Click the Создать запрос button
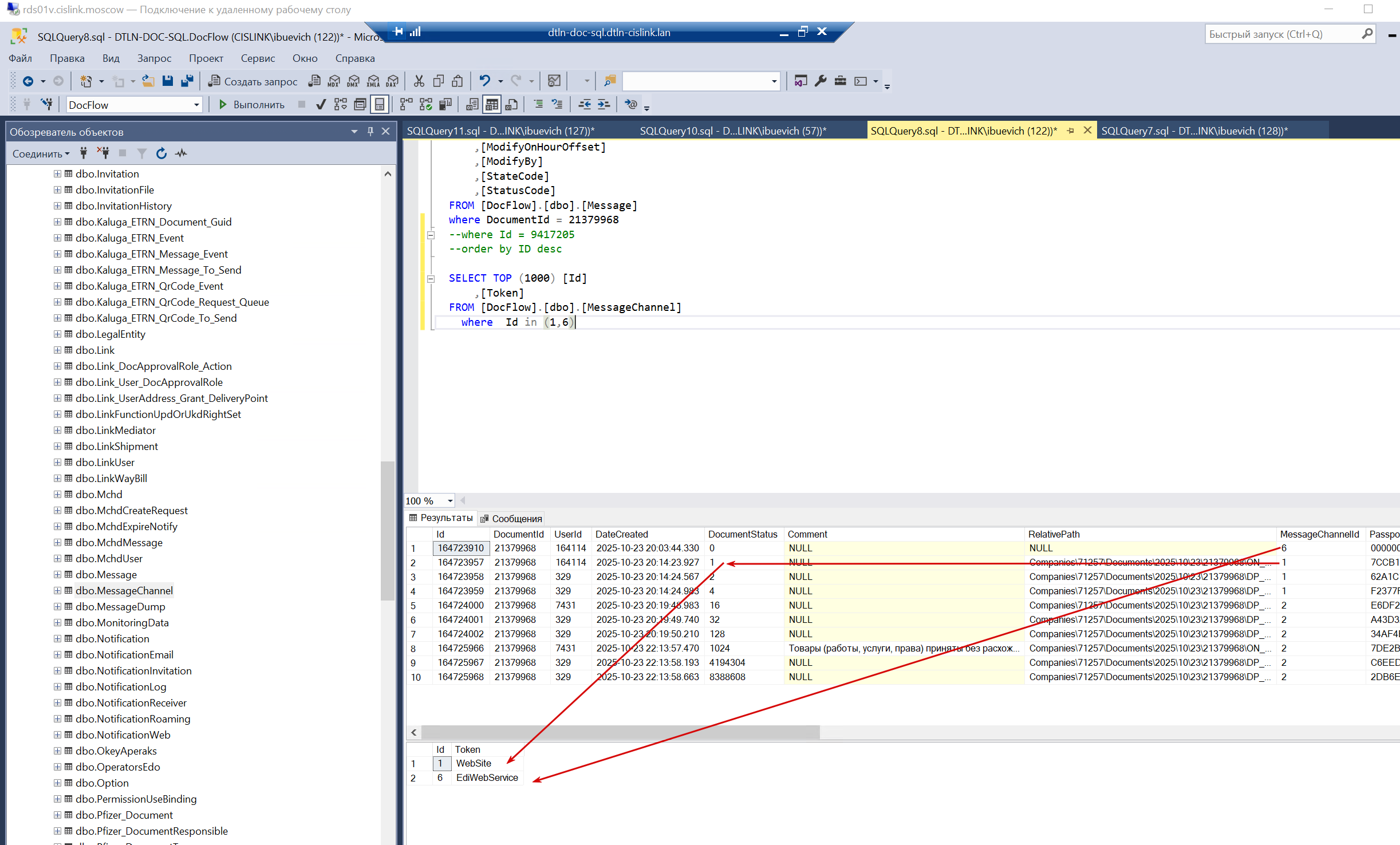The height and width of the screenshot is (845, 1400). point(253,81)
